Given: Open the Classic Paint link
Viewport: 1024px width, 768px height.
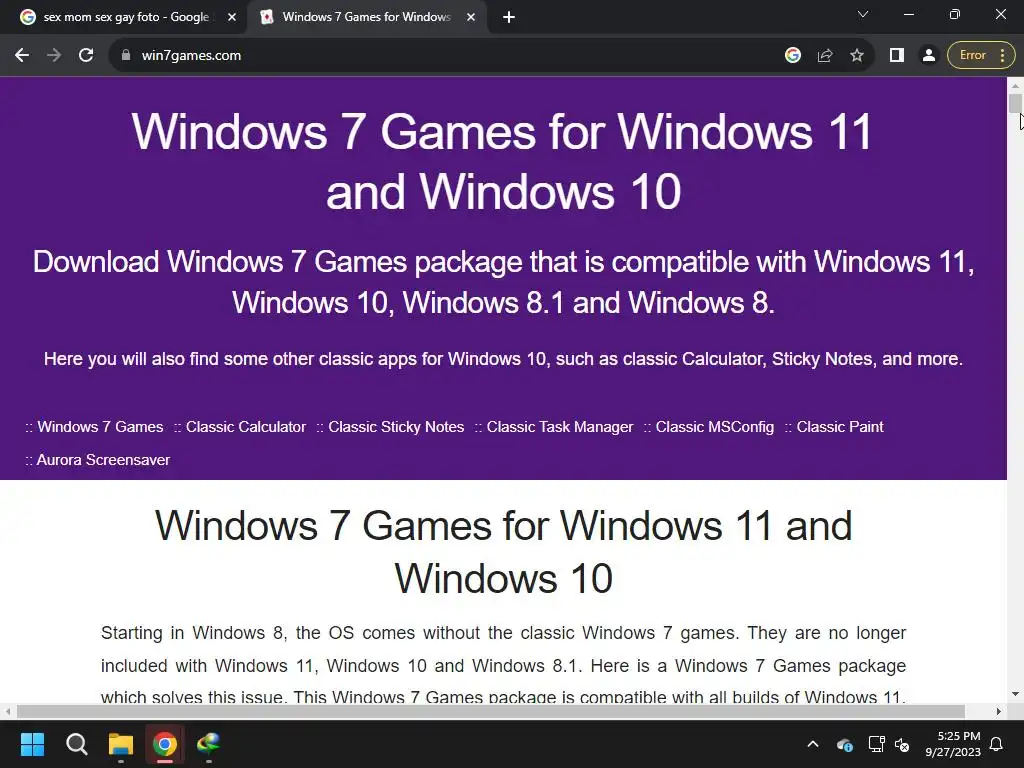Looking at the screenshot, I should pyautogui.click(x=840, y=427).
